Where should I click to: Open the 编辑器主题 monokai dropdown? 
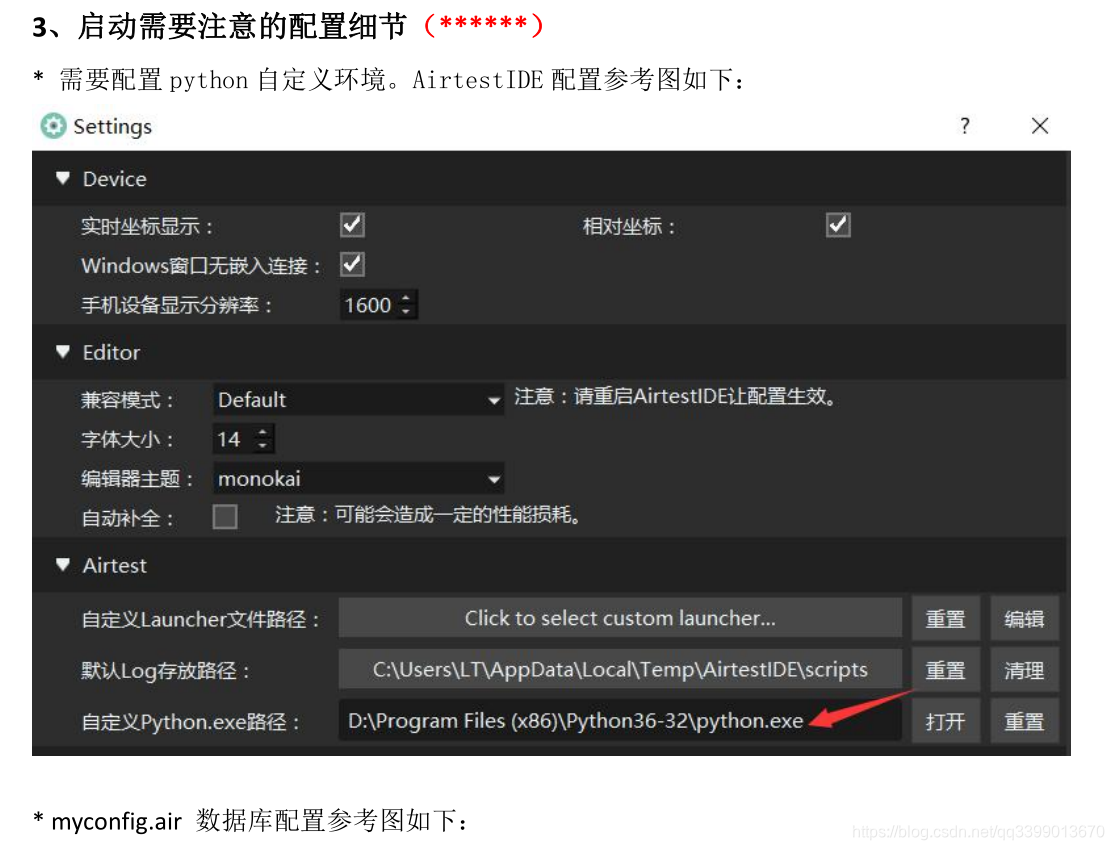pyautogui.click(x=359, y=479)
